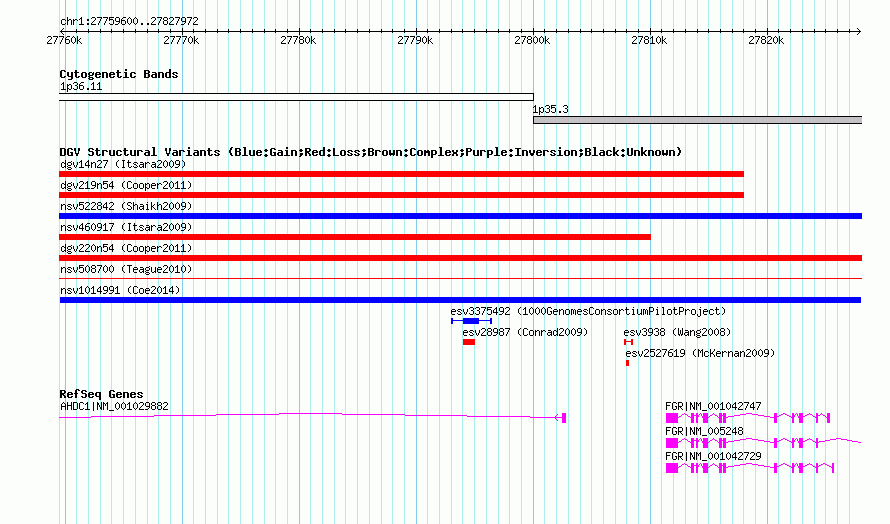Click the AHDC1 terminal exon block
Viewport: 890px width, 524px height.
pyautogui.click(x=564, y=418)
